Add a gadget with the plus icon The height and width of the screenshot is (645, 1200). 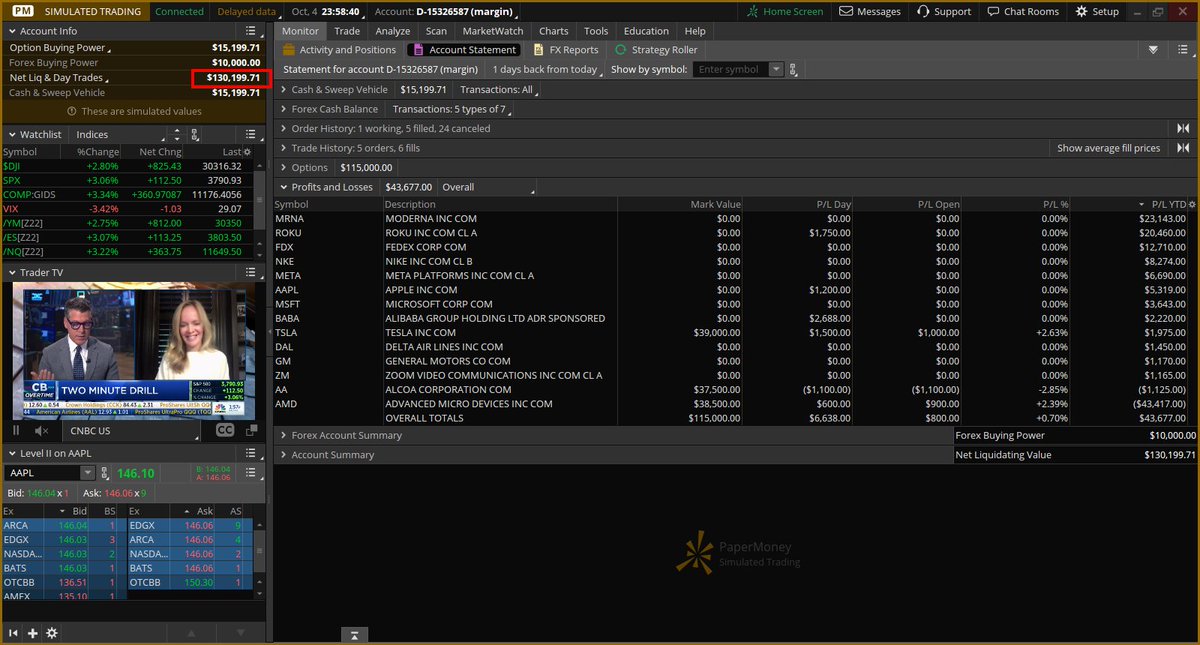(x=33, y=633)
